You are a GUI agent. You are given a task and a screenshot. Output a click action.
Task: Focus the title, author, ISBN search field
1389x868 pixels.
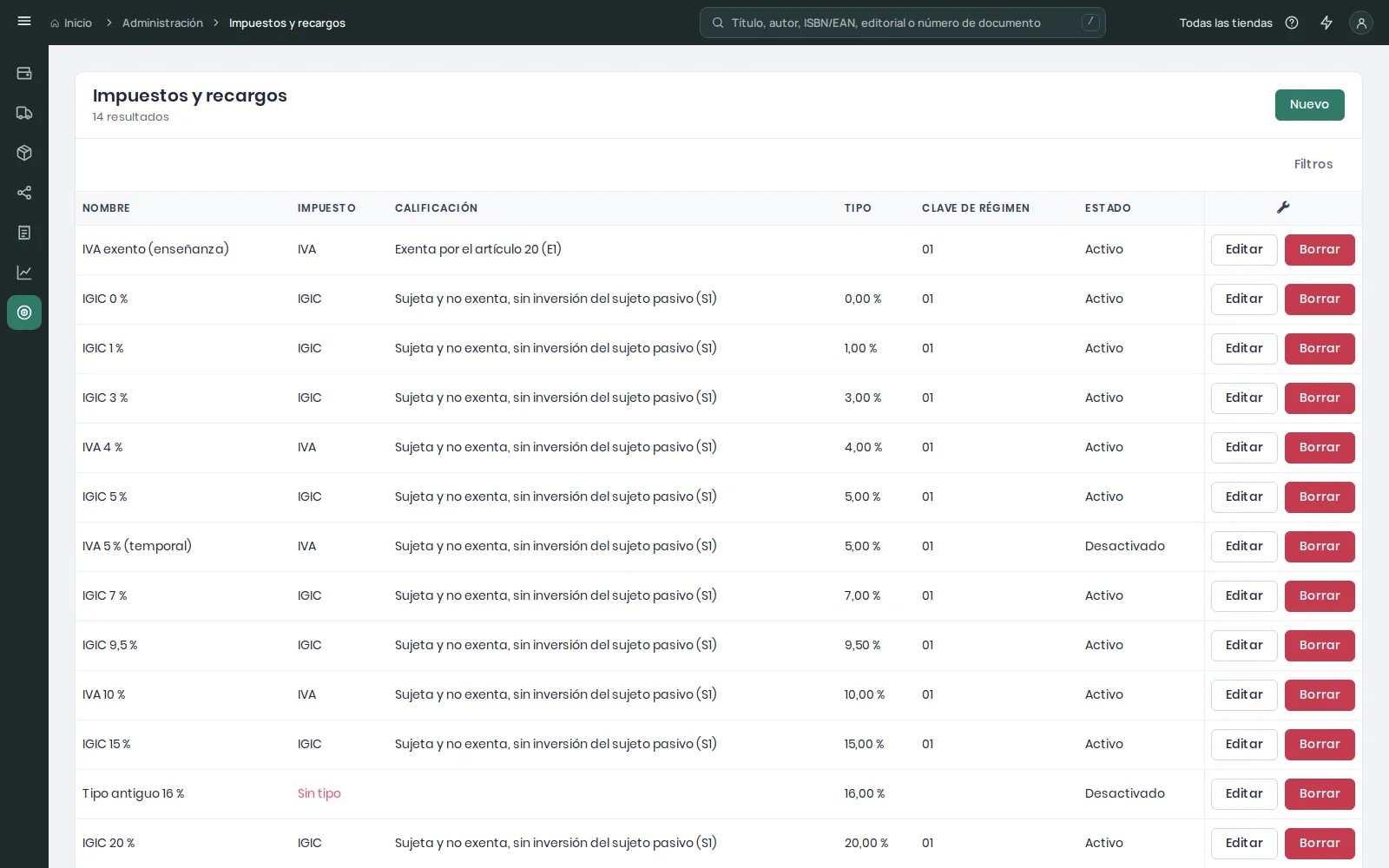point(903,23)
